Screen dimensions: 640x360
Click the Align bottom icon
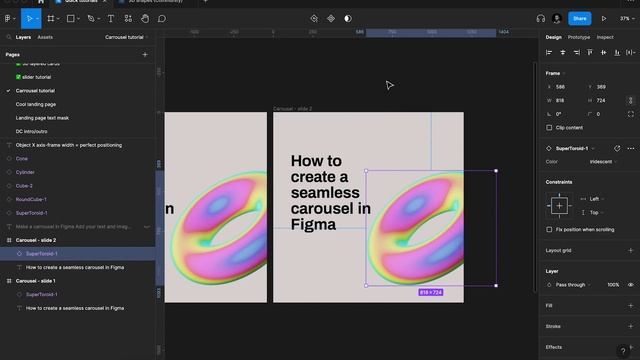click(x=617, y=52)
